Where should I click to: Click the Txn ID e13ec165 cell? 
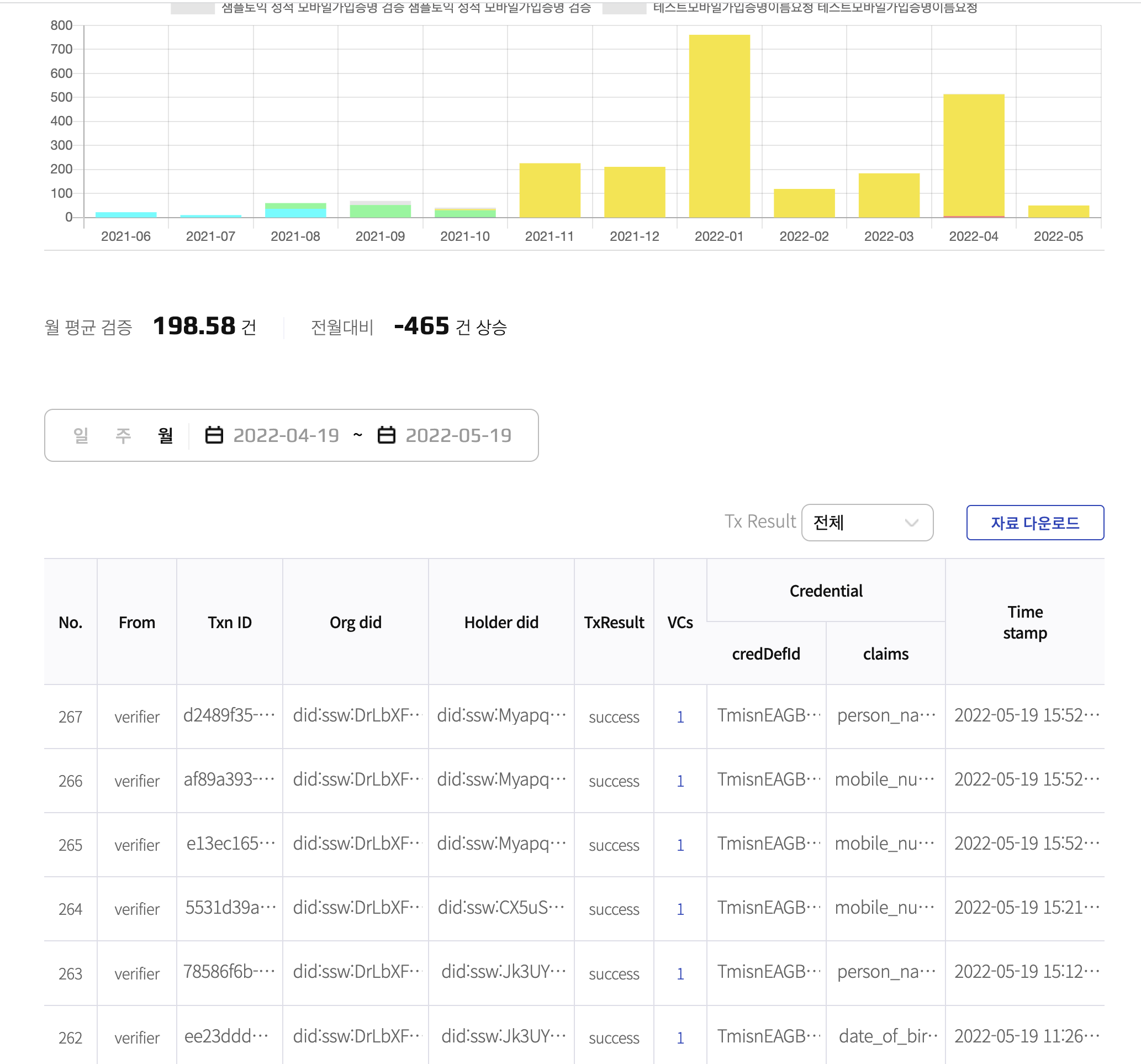click(x=231, y=844)
